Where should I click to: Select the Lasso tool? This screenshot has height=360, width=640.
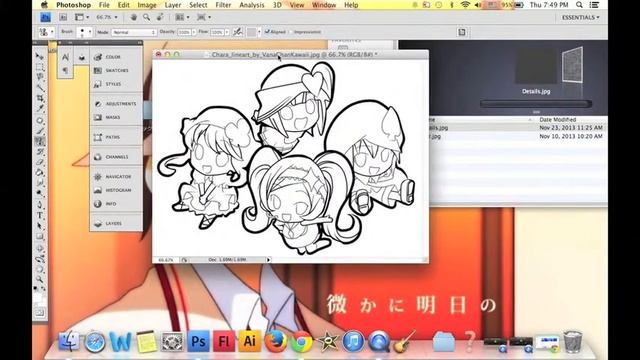click(40, 77)
